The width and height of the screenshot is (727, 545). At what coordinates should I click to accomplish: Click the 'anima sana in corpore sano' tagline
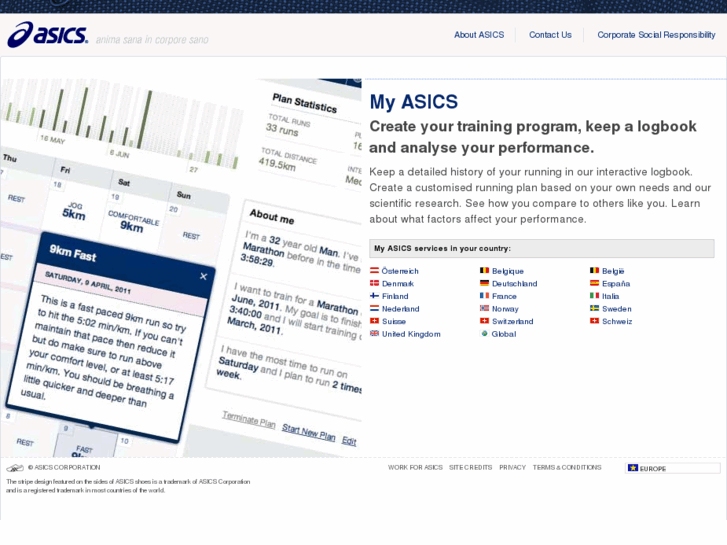tap(152, 40)
